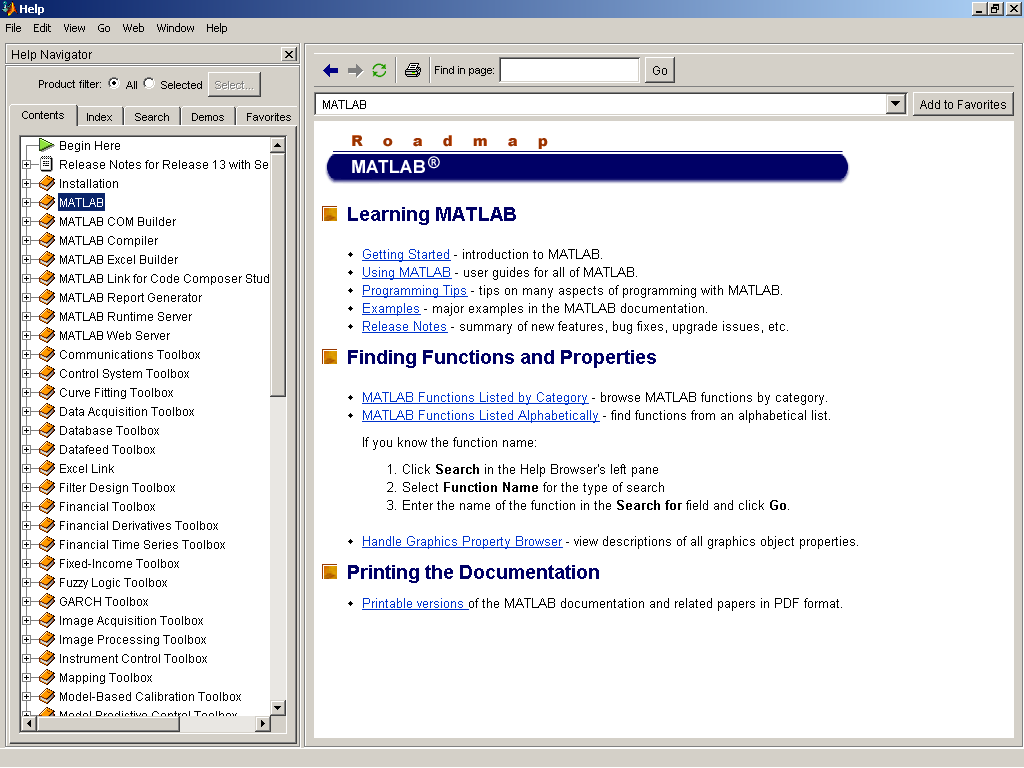Click the book icon beside Excel Link
1024x768 pixels.
pyautogui.click(x=46, y=467)
